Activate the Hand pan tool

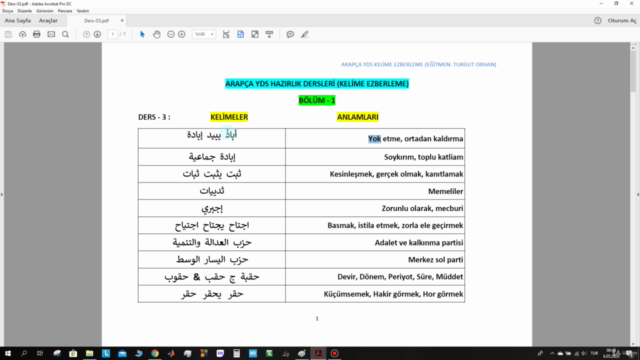(x=157, y=34)
